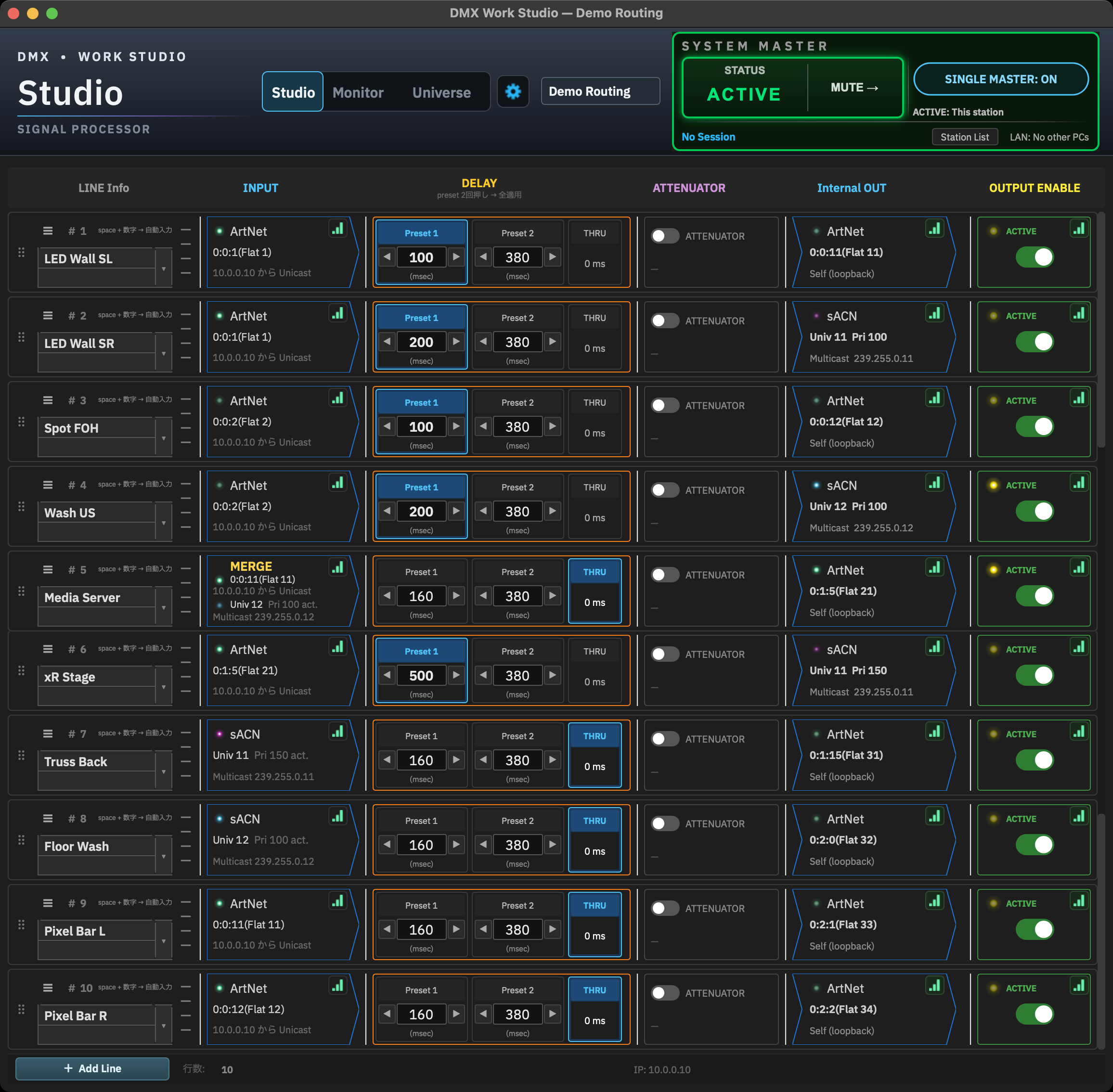Click signal icon on Truss Back output enable
This screenshot has height=1092, width=1113.
[1079, 731]
